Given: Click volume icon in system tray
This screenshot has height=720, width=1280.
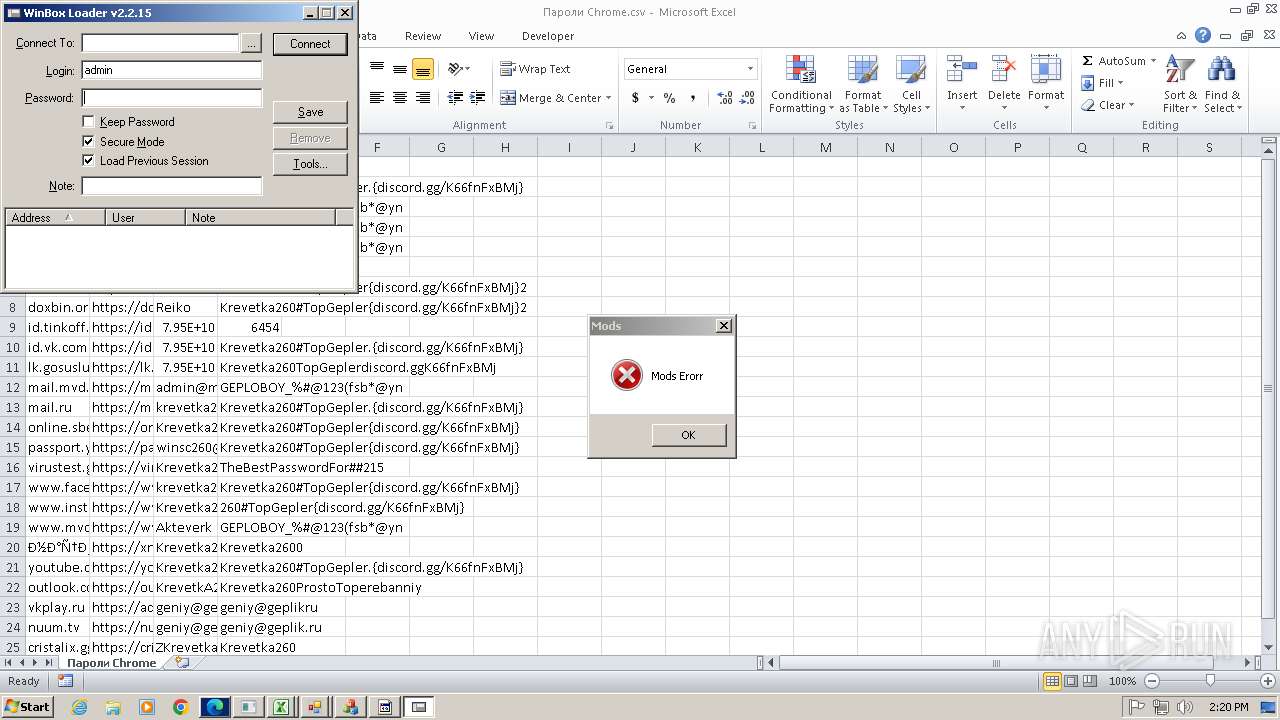Looking at the screenshot, I should [x=1185, y=707].
